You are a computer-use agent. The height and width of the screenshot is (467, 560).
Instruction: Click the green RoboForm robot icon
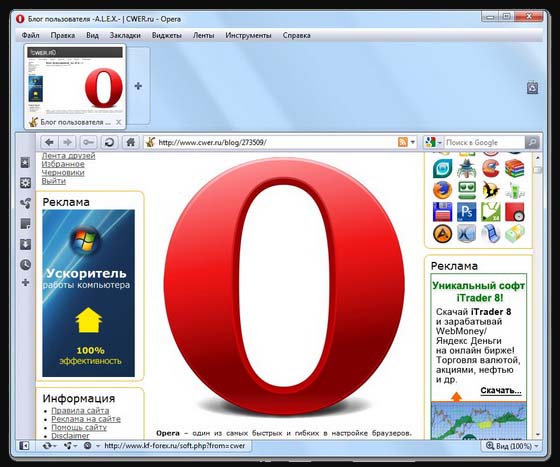pos(466,190)
